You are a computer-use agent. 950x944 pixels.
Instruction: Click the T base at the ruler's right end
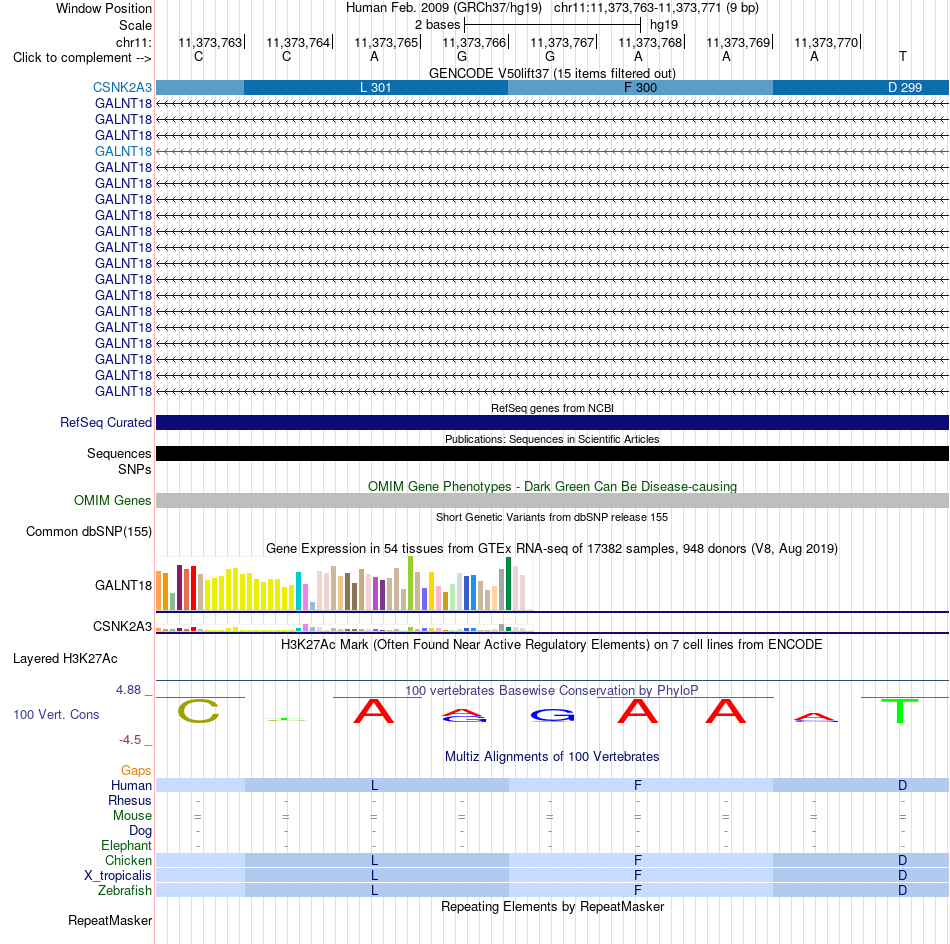pos(903,56)
